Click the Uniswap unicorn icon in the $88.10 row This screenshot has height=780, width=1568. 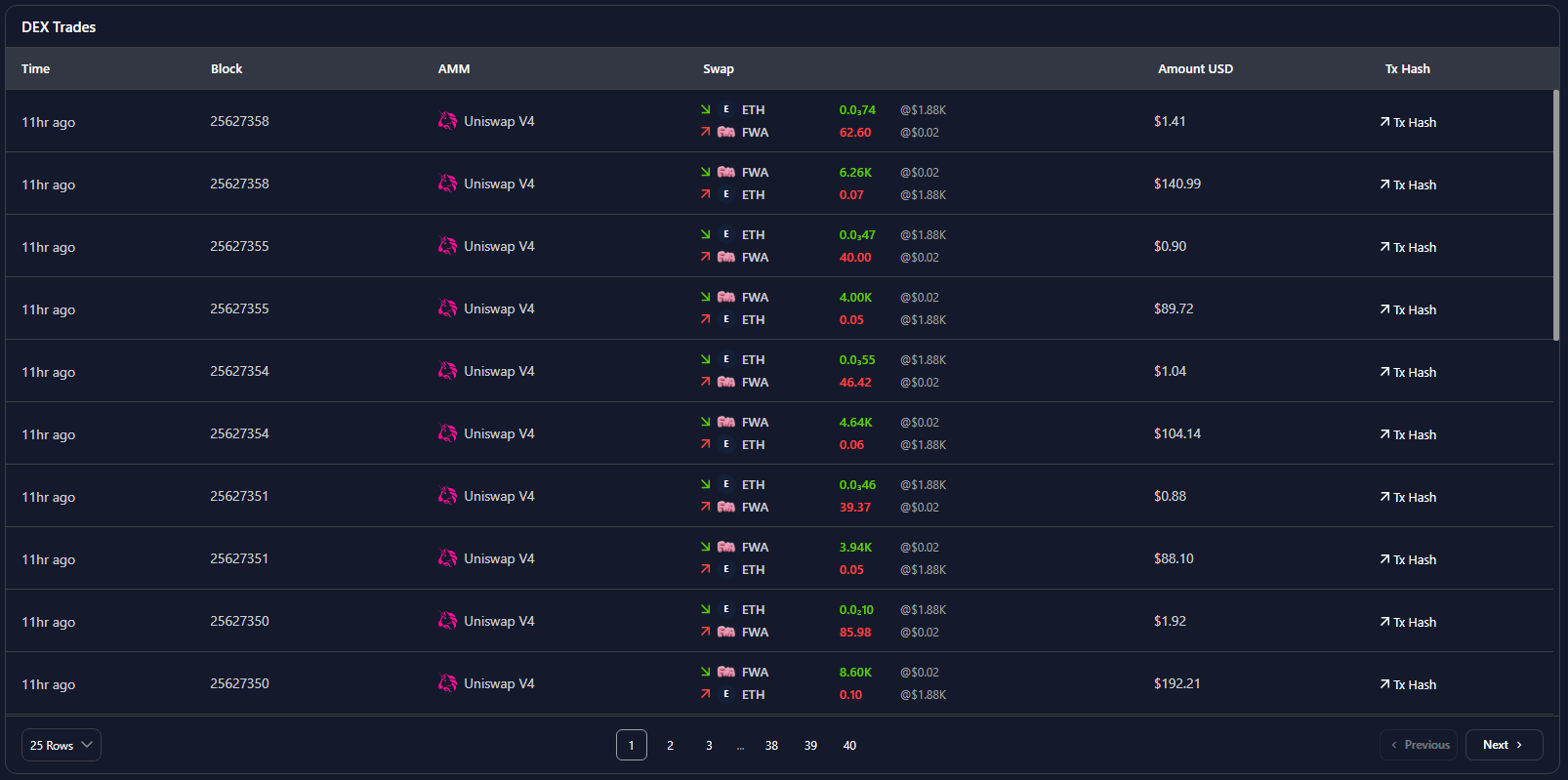pyautogui.click(x=447, y=558)
